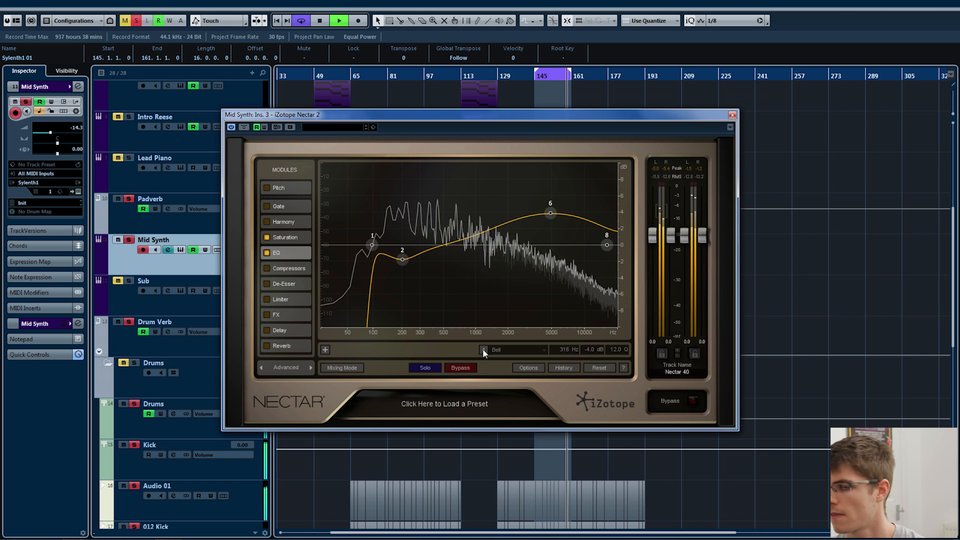Select the Mute (X) tool
This screenshot has width=960, height=540.
(x=444, y=20)
